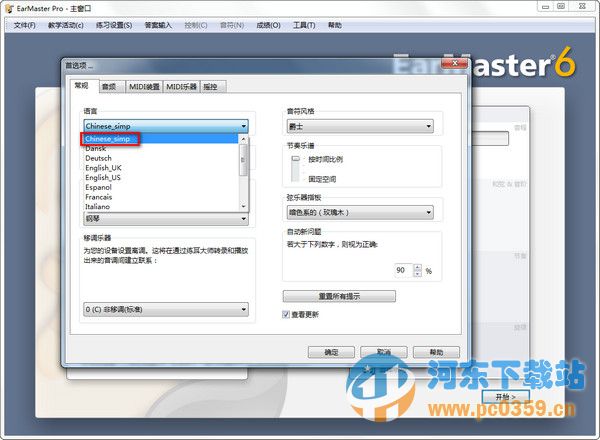Click the 重置所有提示 button
This screenshot has width=600, height=440.
[x=339, y=296]
